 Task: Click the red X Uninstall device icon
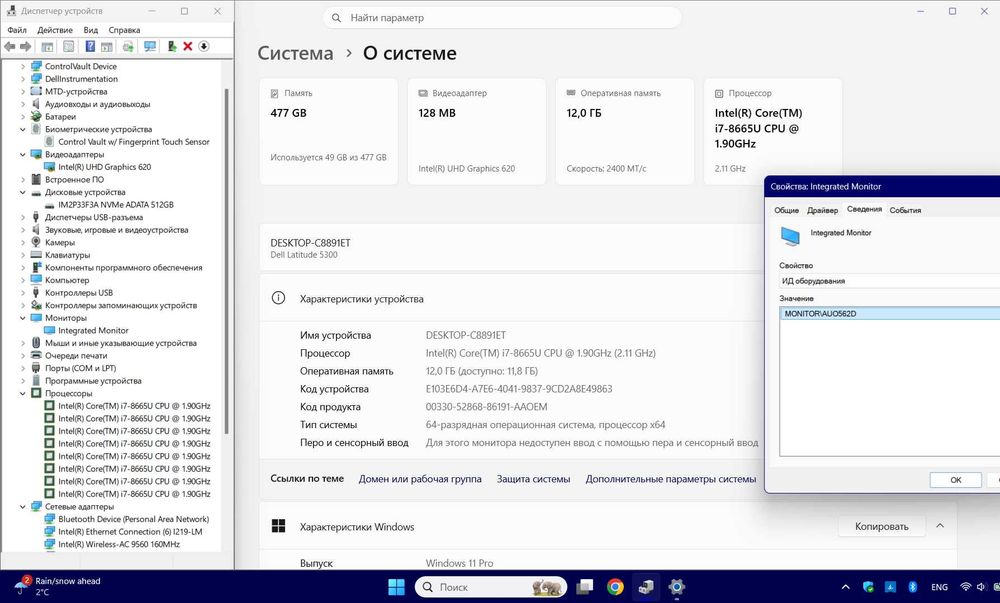(x=188, y=47)
